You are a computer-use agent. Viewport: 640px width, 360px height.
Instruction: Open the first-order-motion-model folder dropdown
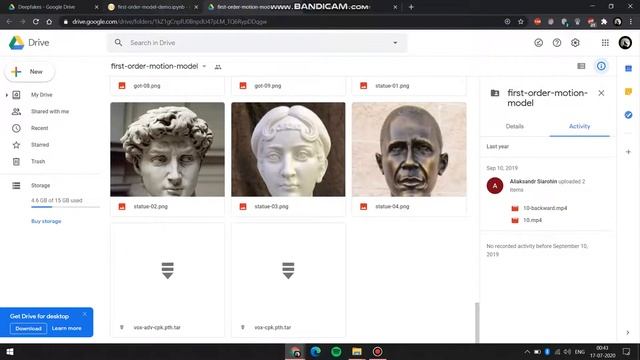tap(204, 66)
